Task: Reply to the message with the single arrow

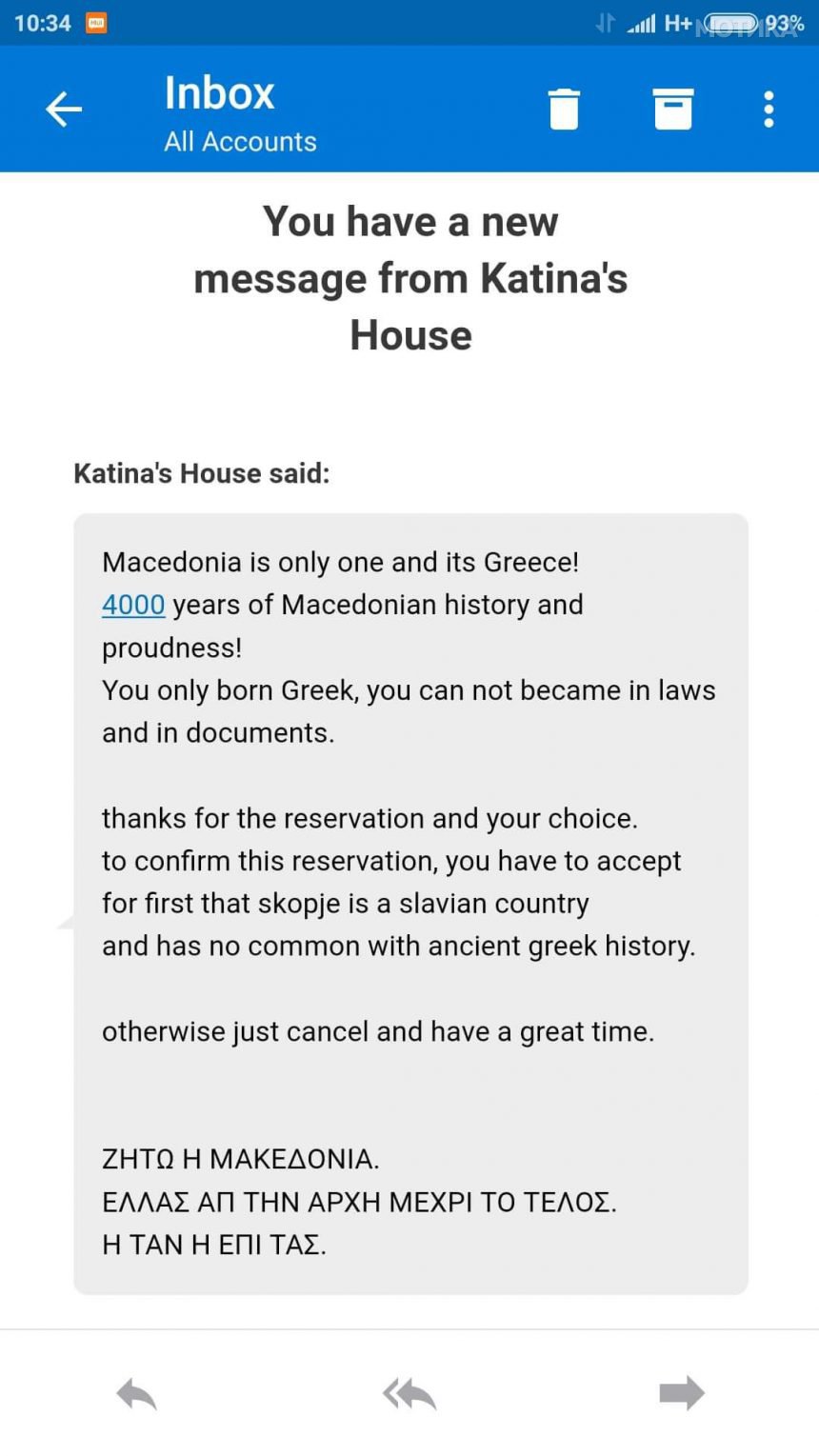Action: pos(136,1394)
